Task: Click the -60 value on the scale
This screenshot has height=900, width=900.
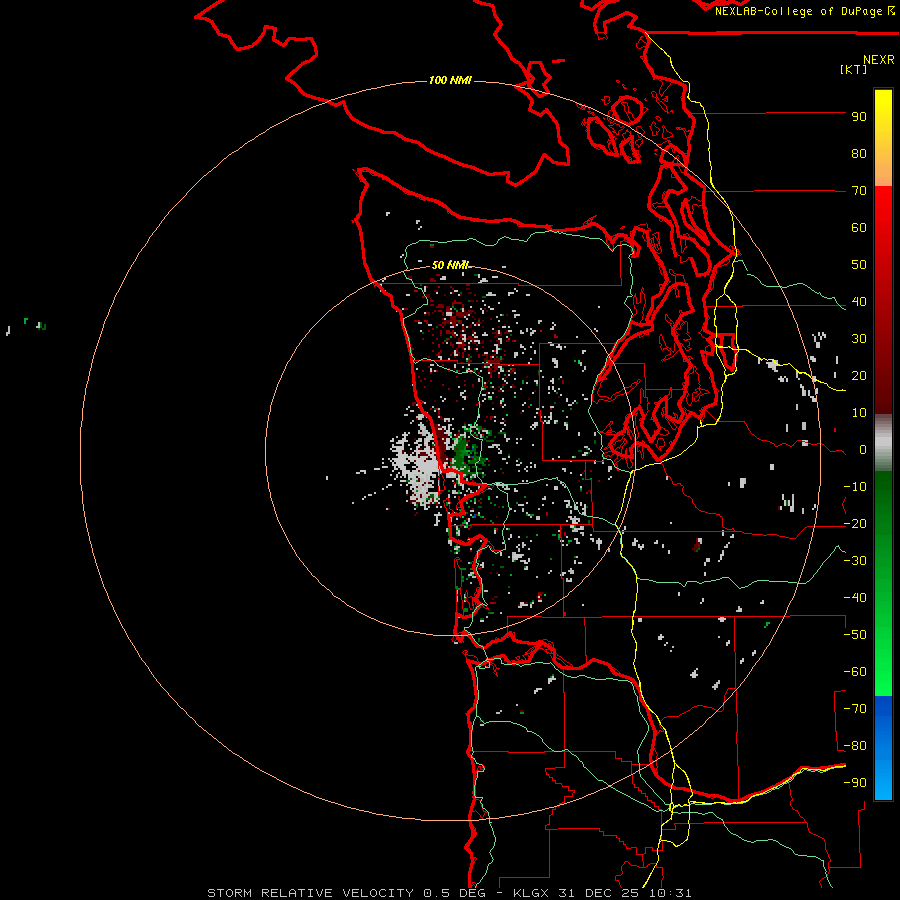Action: (855, 672)
